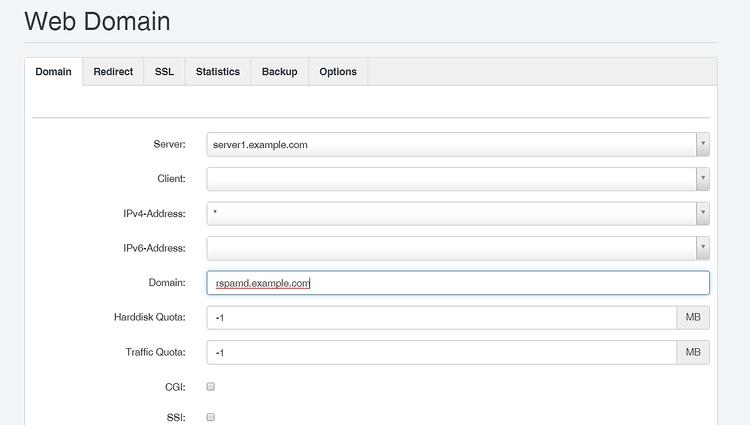The height and width of the screenshot is (425, 750).
Task: Open the Client dropdown list
Action: [458, 179]
